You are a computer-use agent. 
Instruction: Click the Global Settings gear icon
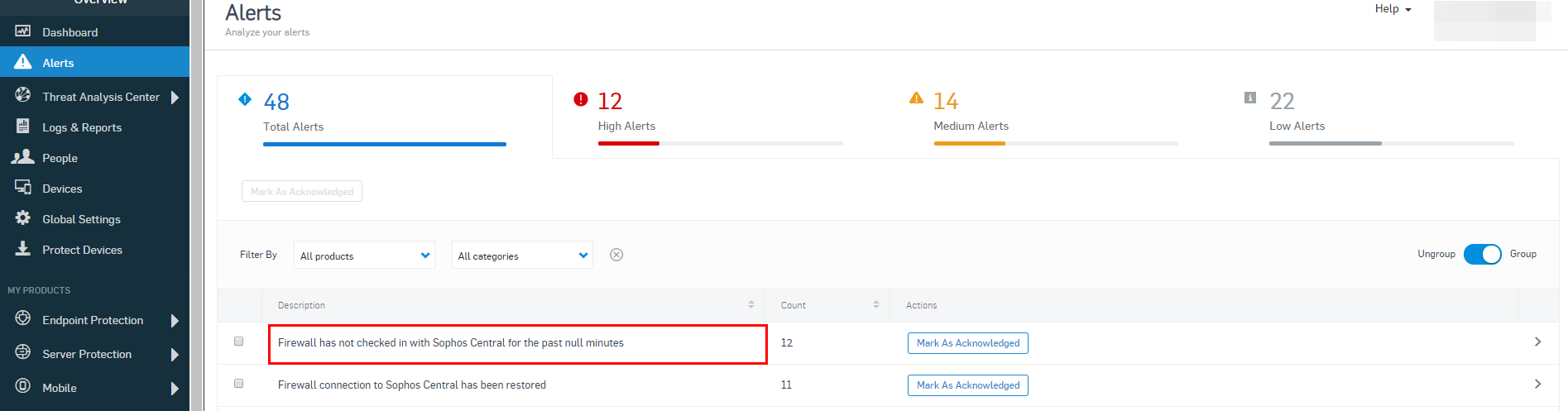tap(23, 218)
